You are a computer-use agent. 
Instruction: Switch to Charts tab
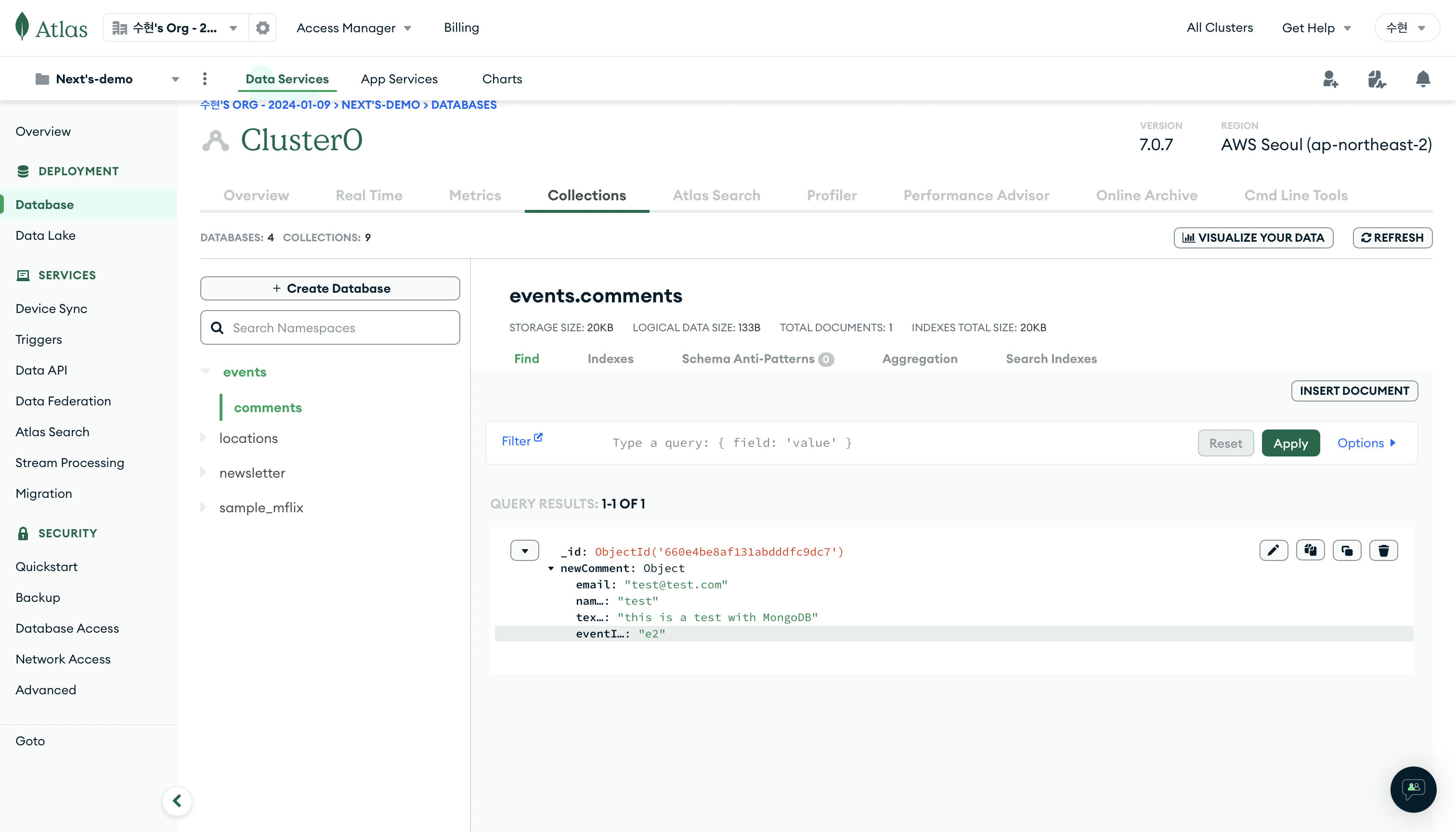(x=502, y=79)
